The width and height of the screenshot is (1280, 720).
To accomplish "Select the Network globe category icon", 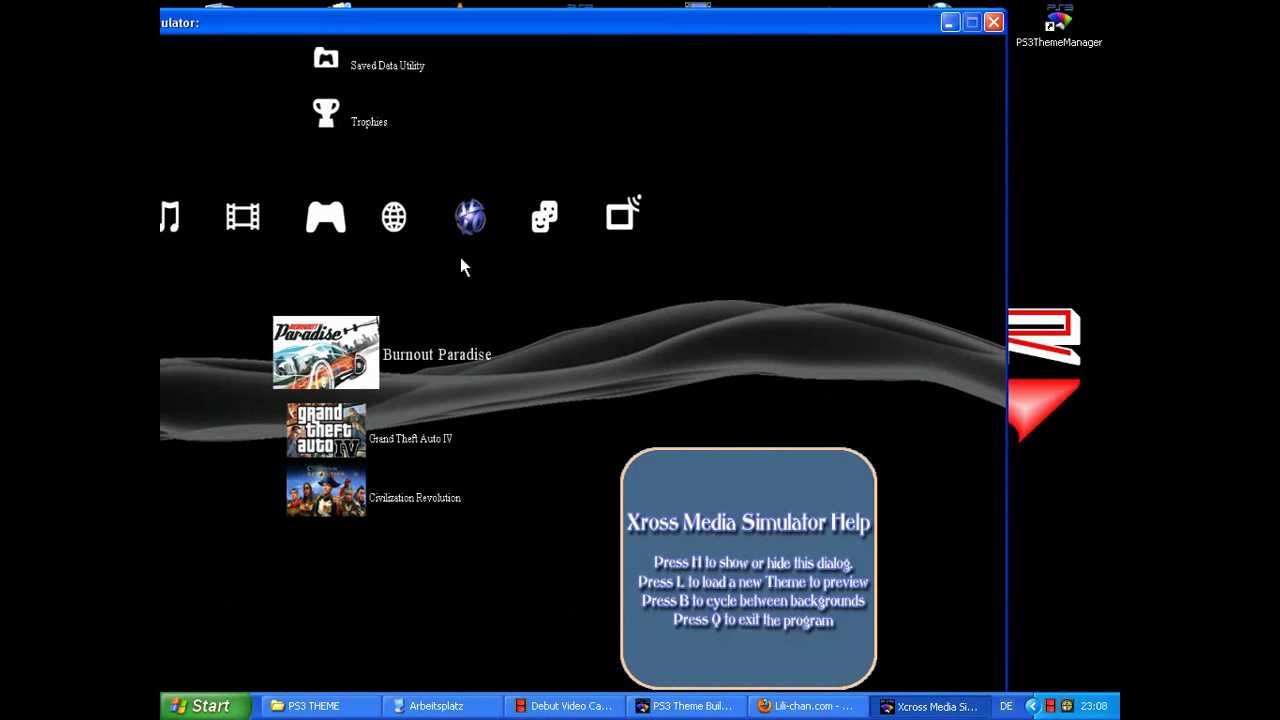I will 394,217.
